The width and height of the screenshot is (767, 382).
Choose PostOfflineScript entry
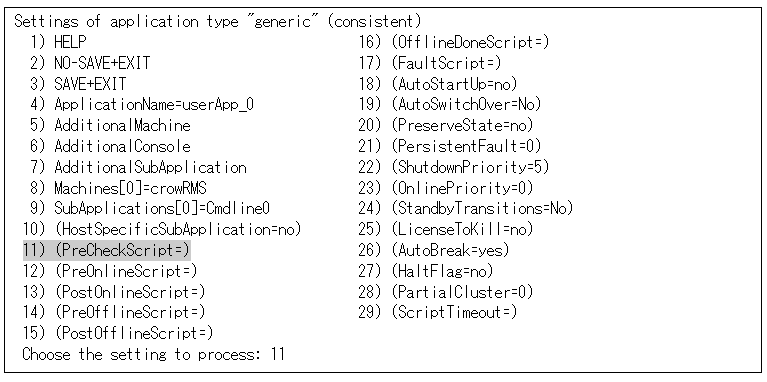[118, 334]
